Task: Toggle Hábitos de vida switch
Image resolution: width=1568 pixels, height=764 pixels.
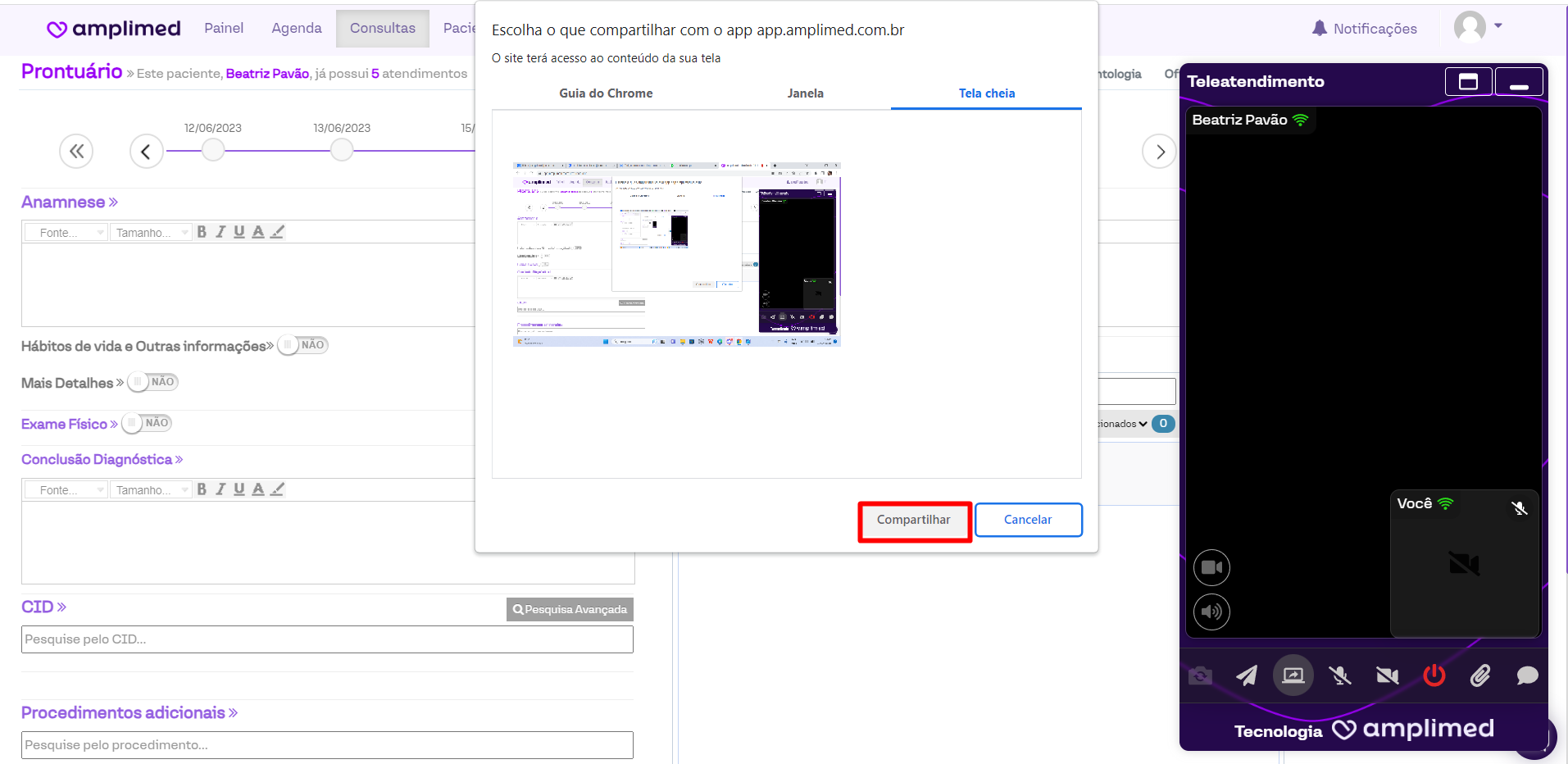Action: tap(302, 345)
